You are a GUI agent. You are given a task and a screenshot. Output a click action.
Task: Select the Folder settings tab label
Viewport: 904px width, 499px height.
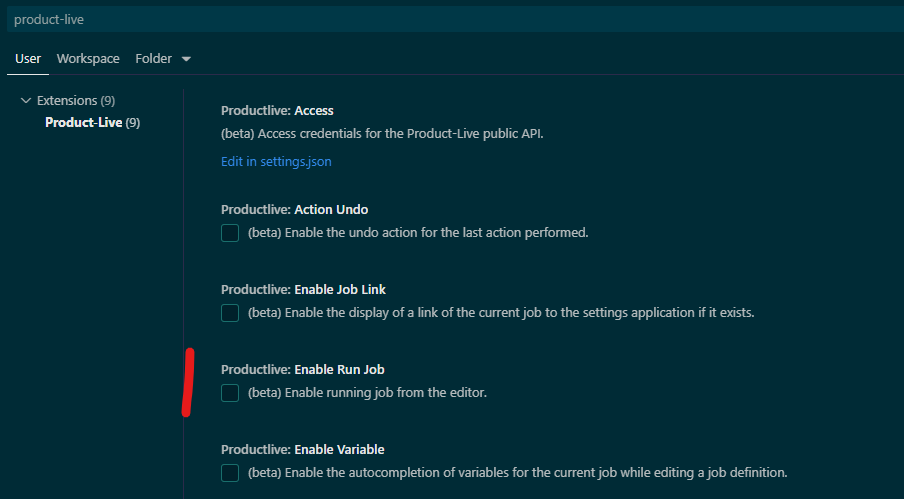click(153, 59)
